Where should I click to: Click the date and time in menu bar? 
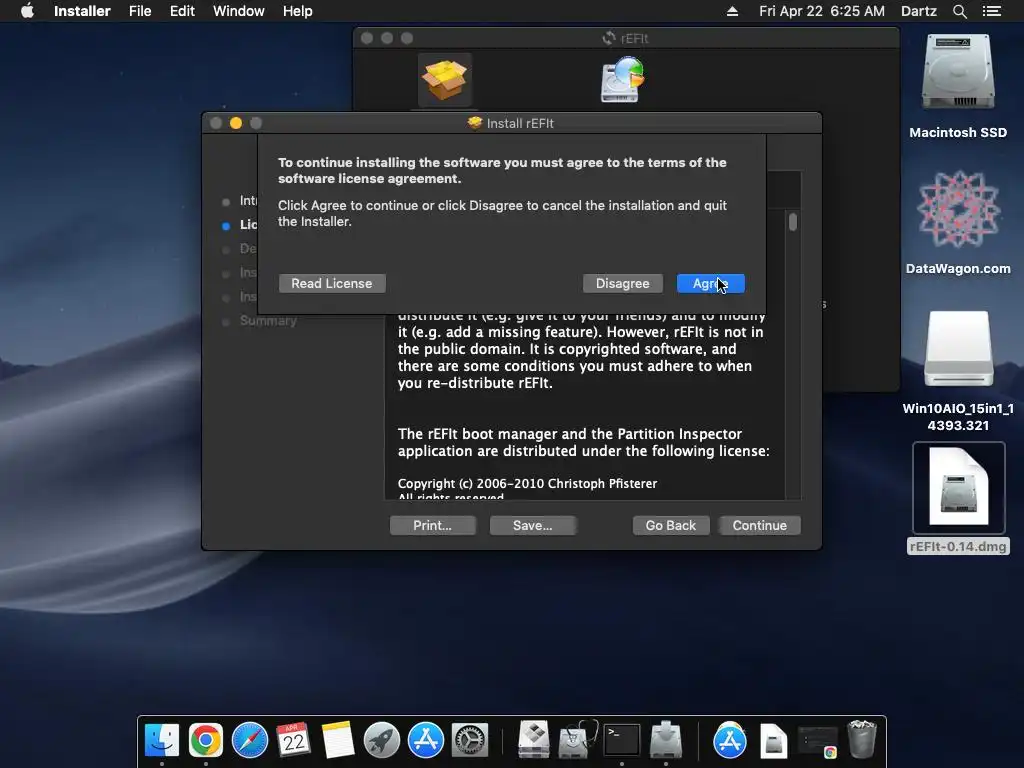(x=822, y=11)
